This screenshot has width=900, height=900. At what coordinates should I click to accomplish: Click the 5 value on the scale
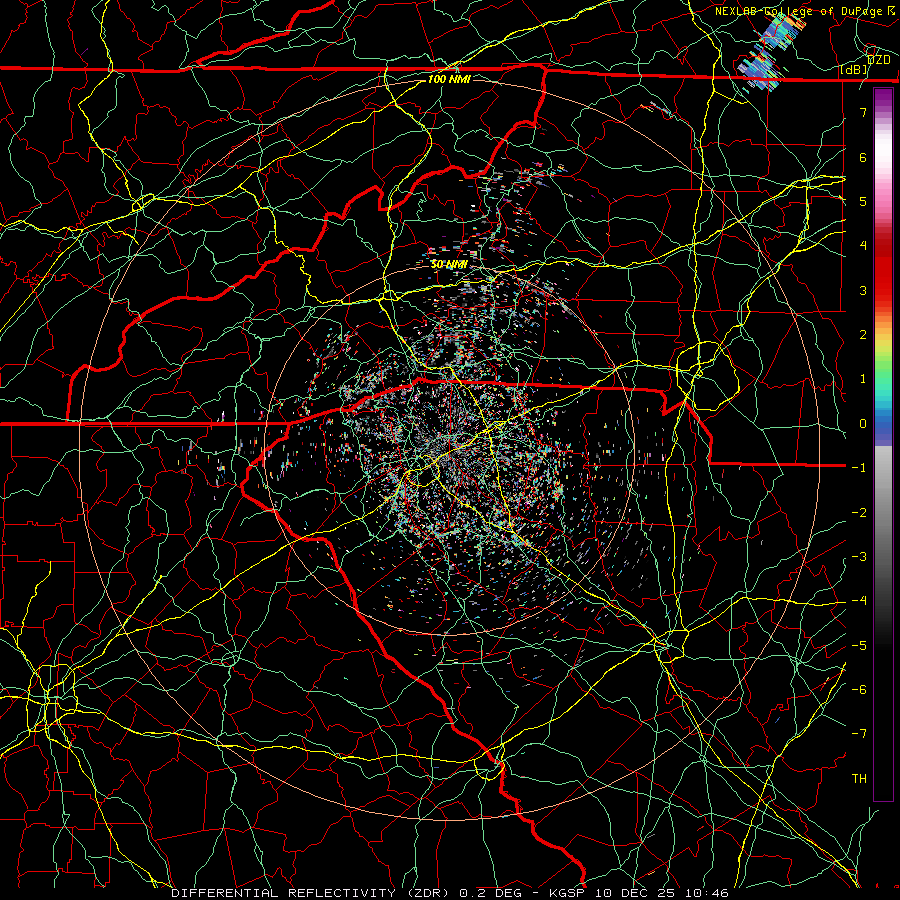(863, 201)
